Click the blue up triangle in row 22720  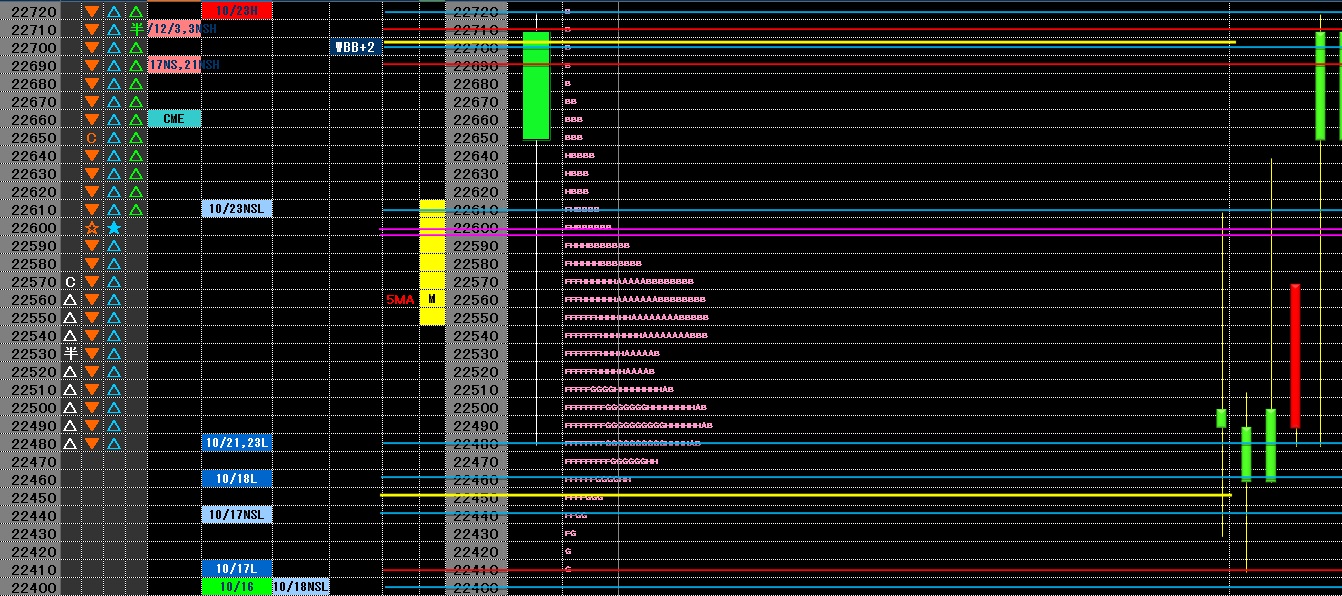click(114, 12)
